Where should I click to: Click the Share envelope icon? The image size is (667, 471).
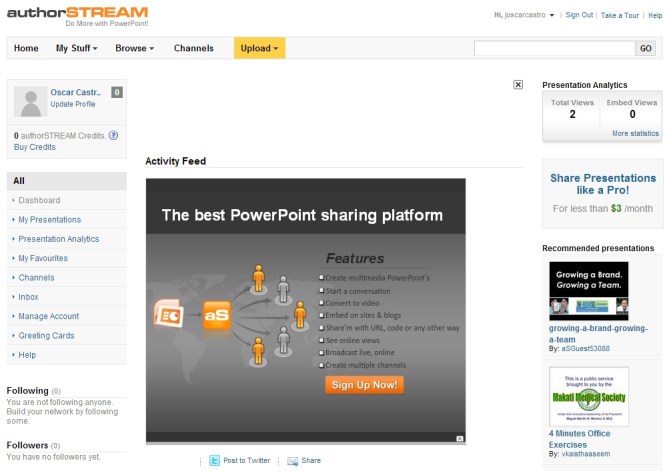(292, 460)
